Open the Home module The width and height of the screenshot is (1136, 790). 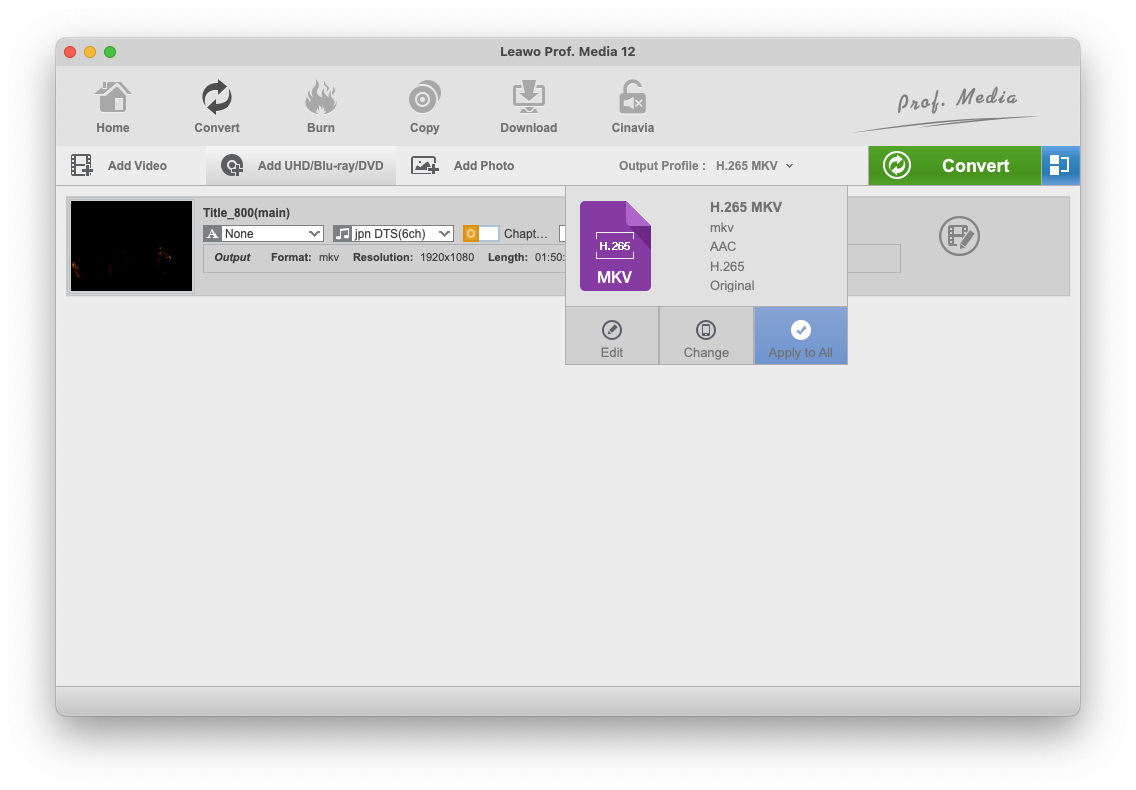point(113,107)
